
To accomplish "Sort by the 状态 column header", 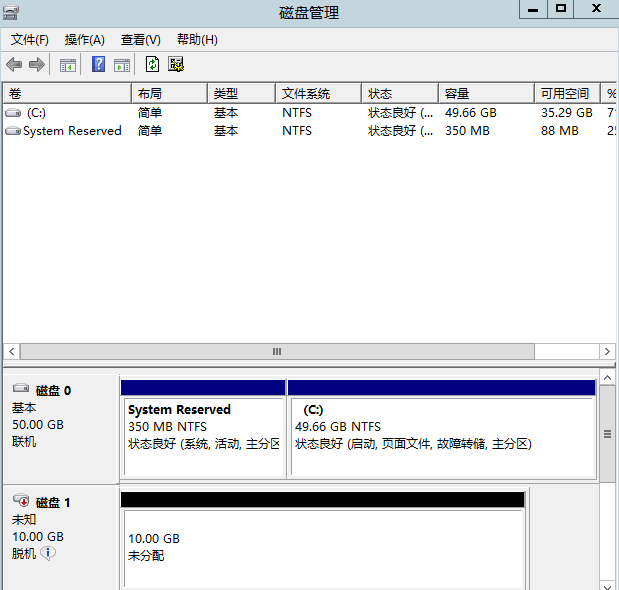I will pos(400,94).
